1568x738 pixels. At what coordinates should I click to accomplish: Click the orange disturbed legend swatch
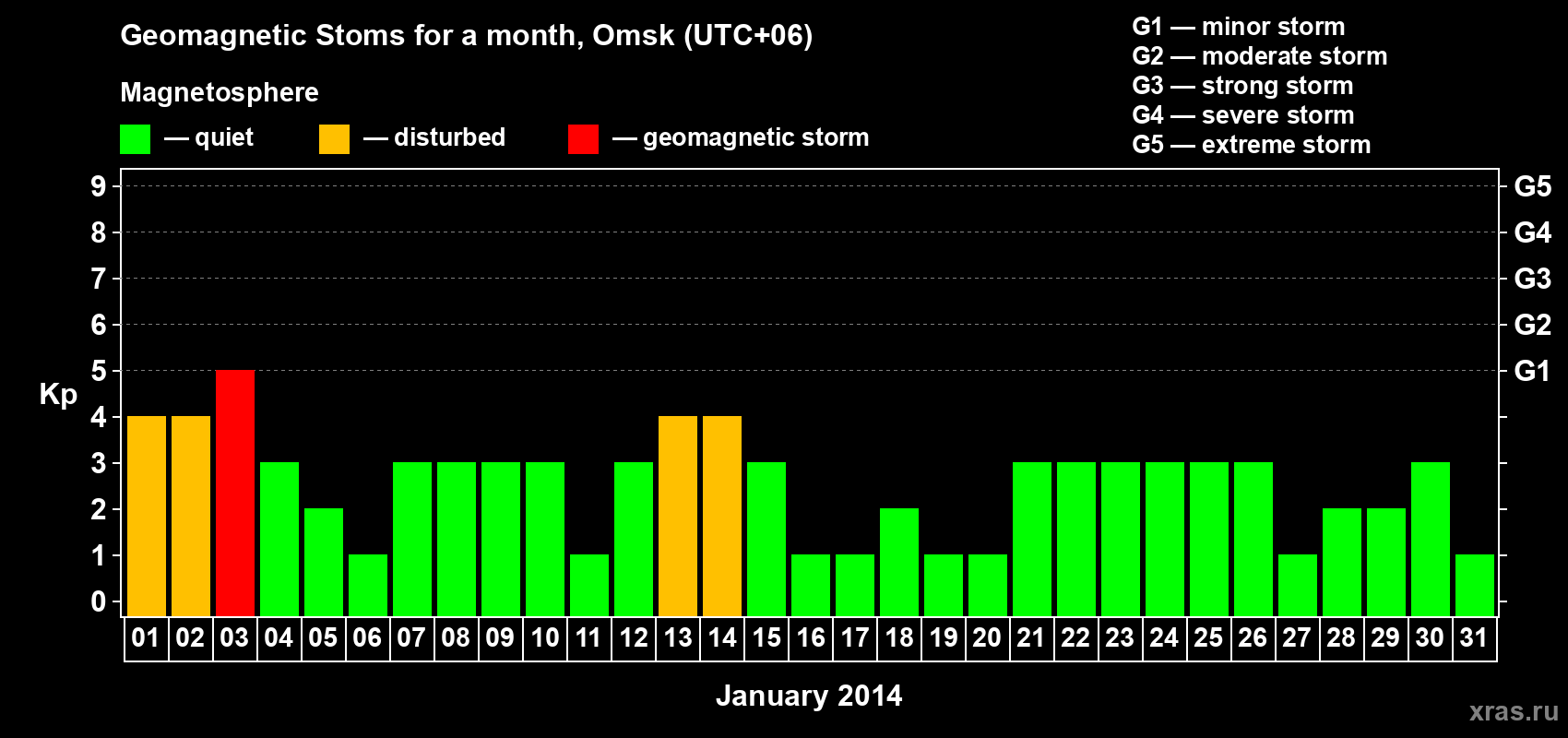coord(334,139)
